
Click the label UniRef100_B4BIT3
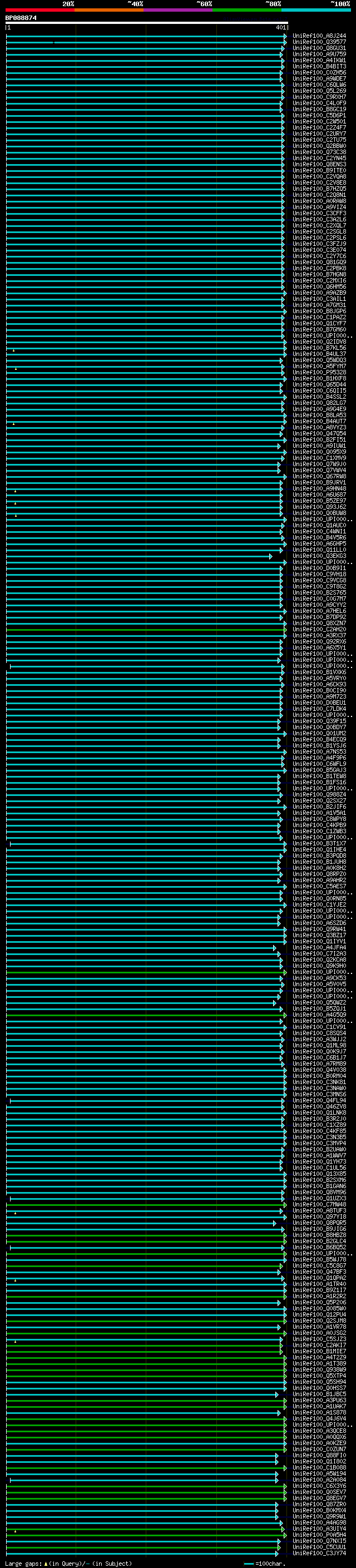pos(319,66)
